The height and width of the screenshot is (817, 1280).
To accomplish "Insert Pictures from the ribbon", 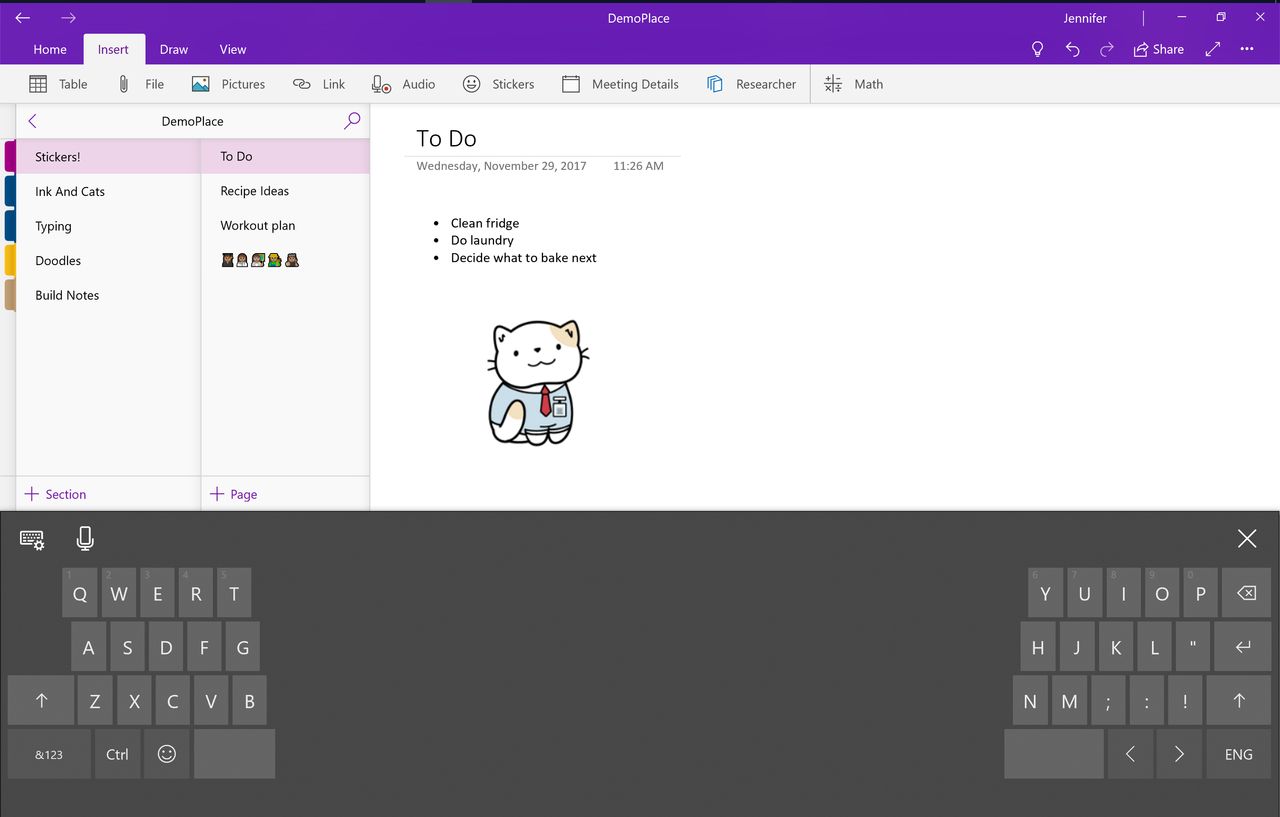I will pos(228,84).
